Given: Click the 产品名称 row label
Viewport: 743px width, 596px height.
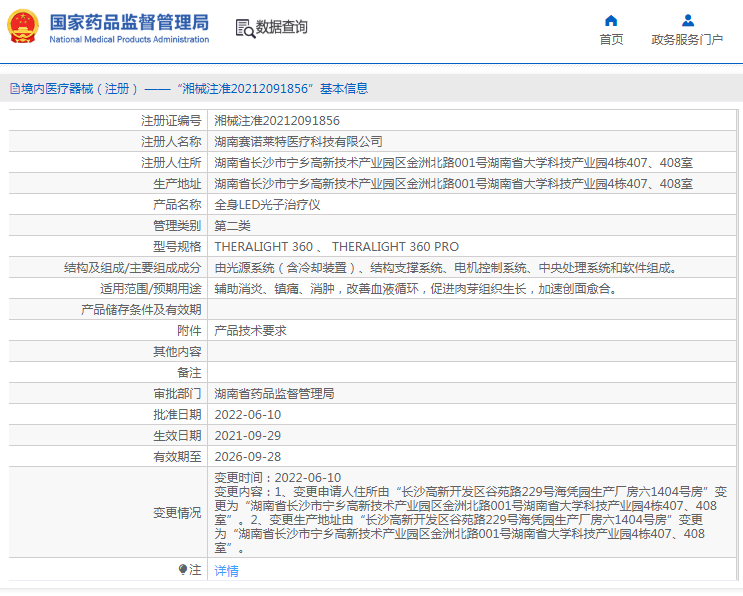Looking at the screenshot, I should point(177,205).
